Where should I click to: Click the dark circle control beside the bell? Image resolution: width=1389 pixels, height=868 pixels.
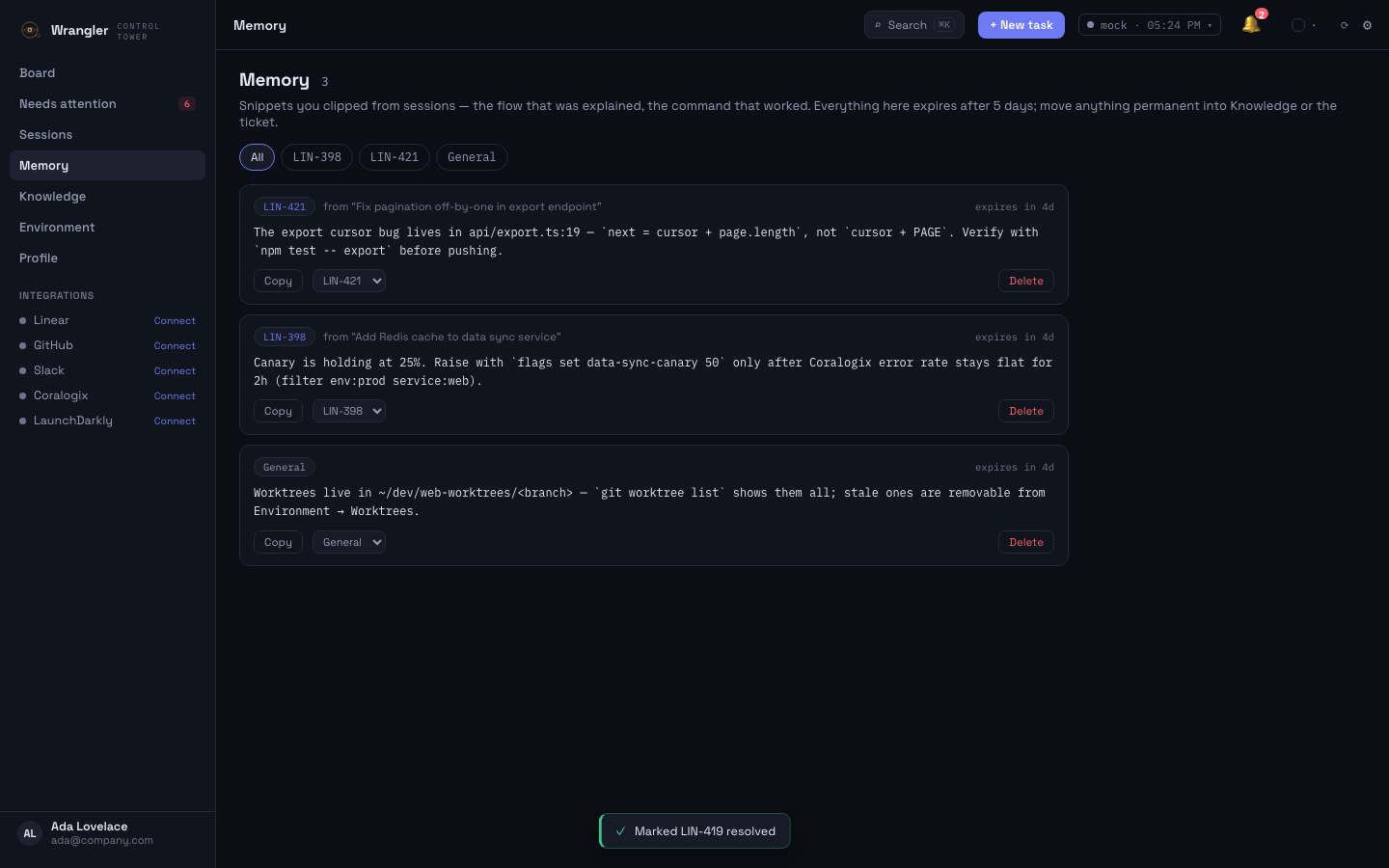click(1298, 25)
